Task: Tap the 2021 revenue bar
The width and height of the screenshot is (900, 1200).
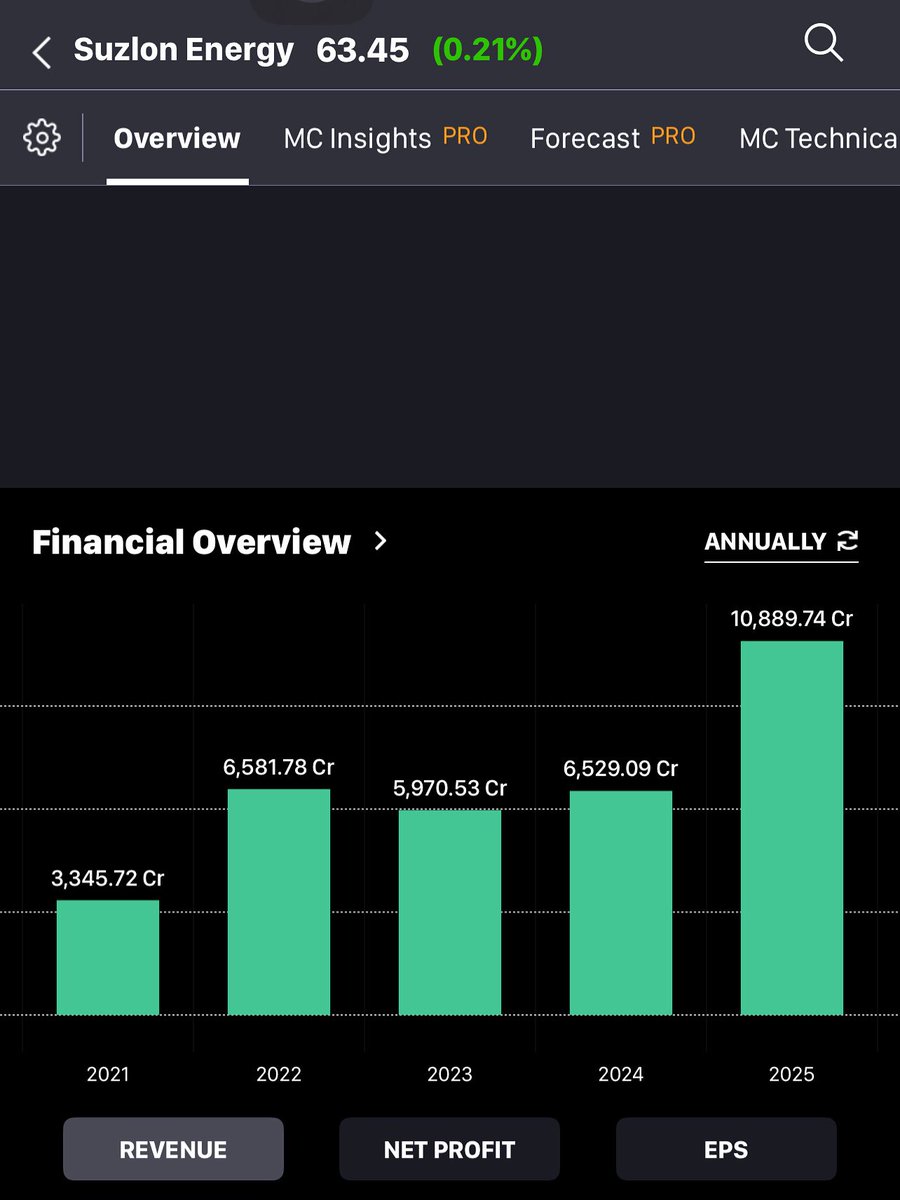Action: [108, 958]
